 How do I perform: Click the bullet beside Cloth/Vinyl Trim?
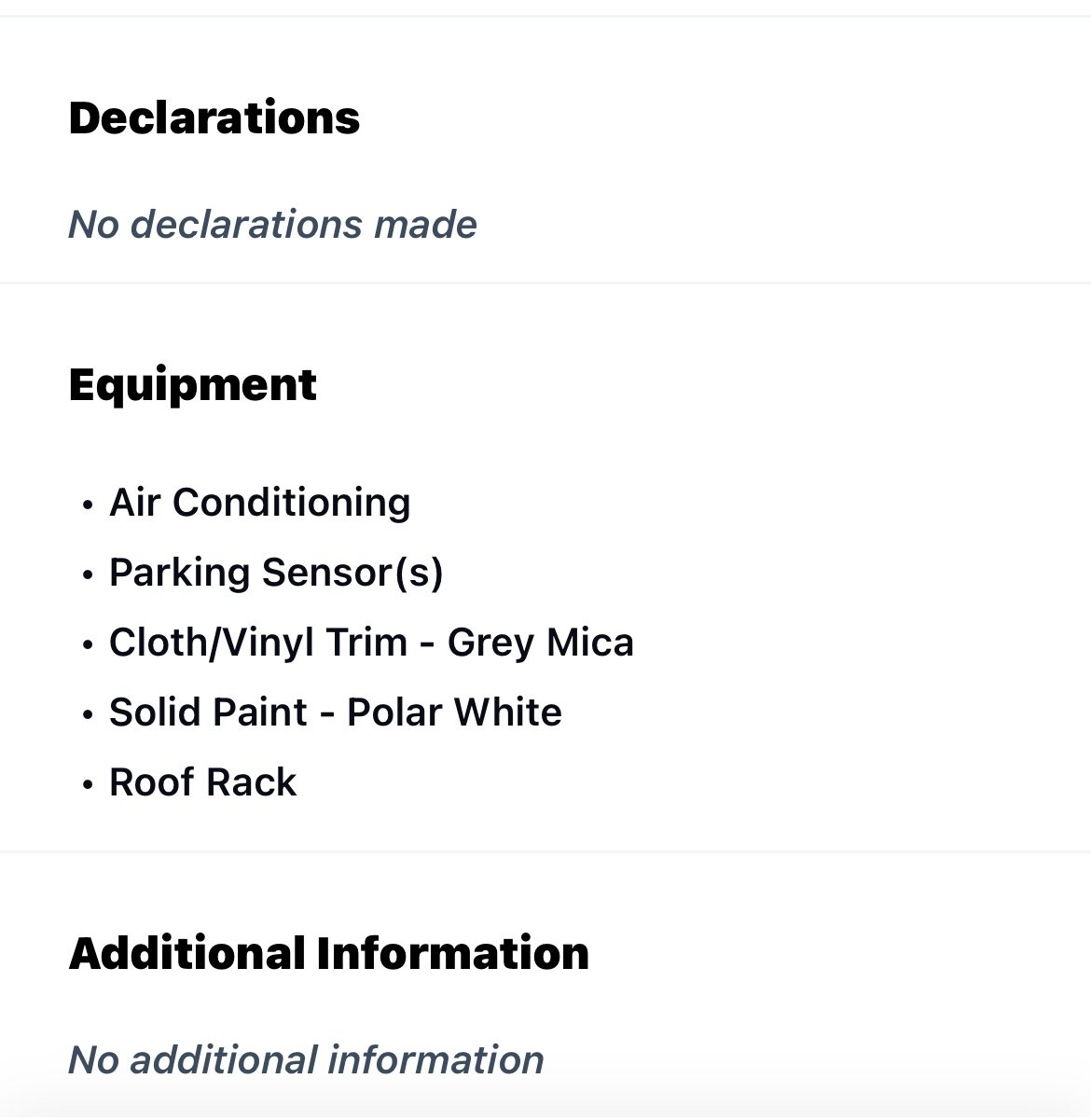pos(88,646)
